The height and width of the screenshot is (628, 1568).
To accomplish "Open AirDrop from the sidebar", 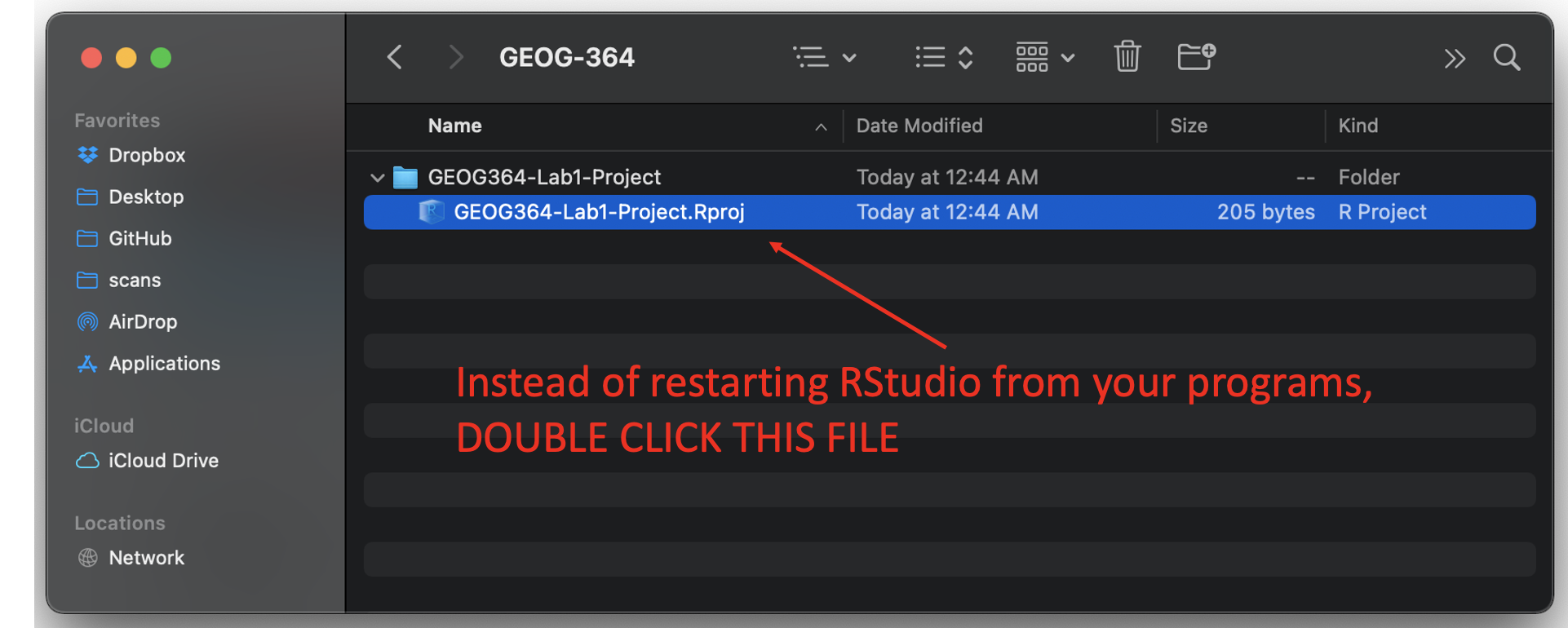I will (142, 321).
